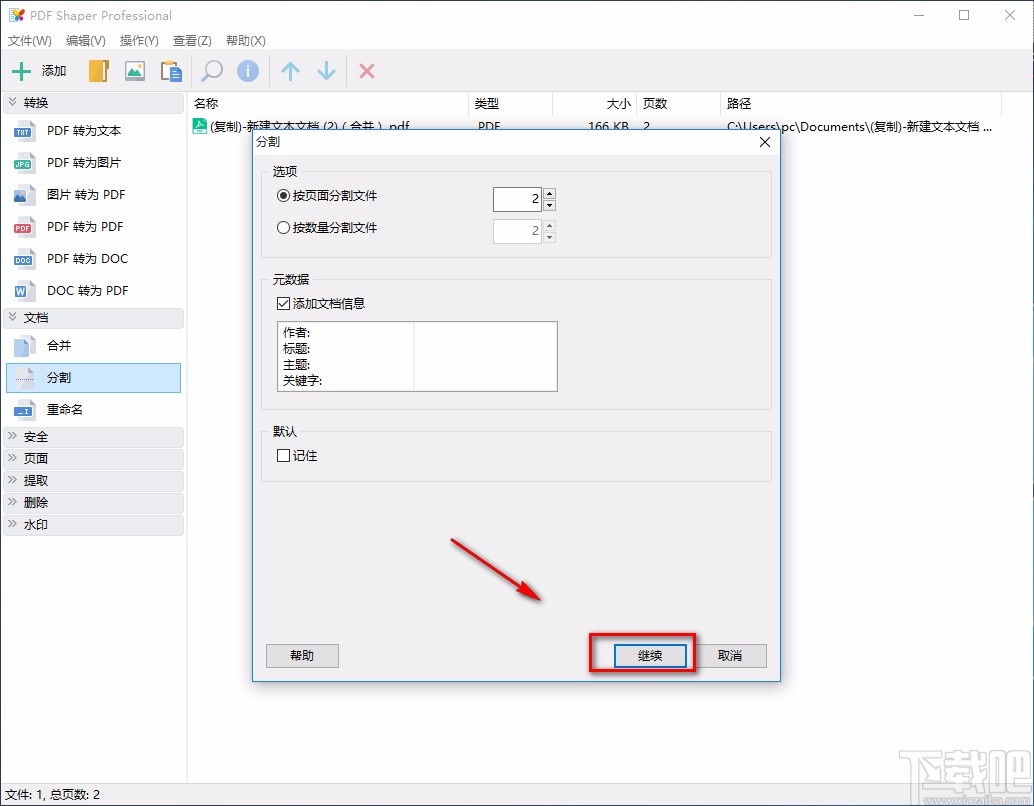The image size is (1034, 806).
Task: Sort by 大小 column header
Action: [595, 104]
